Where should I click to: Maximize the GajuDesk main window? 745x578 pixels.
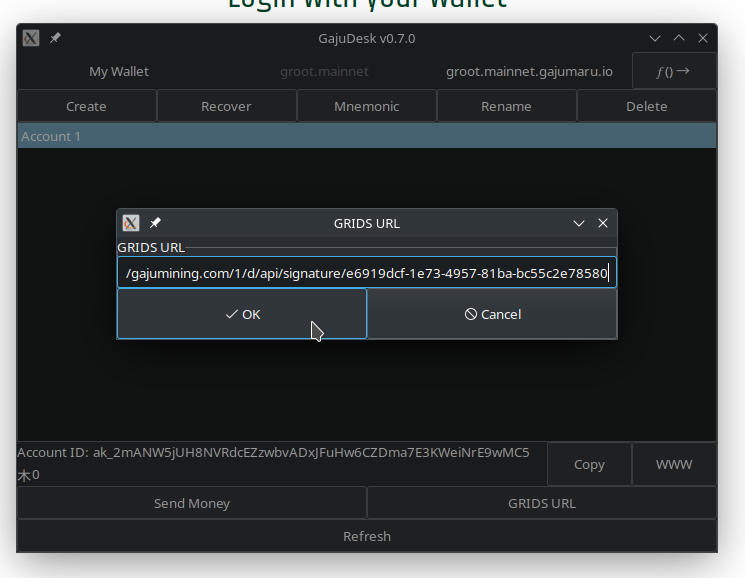(x=679, y=38)
